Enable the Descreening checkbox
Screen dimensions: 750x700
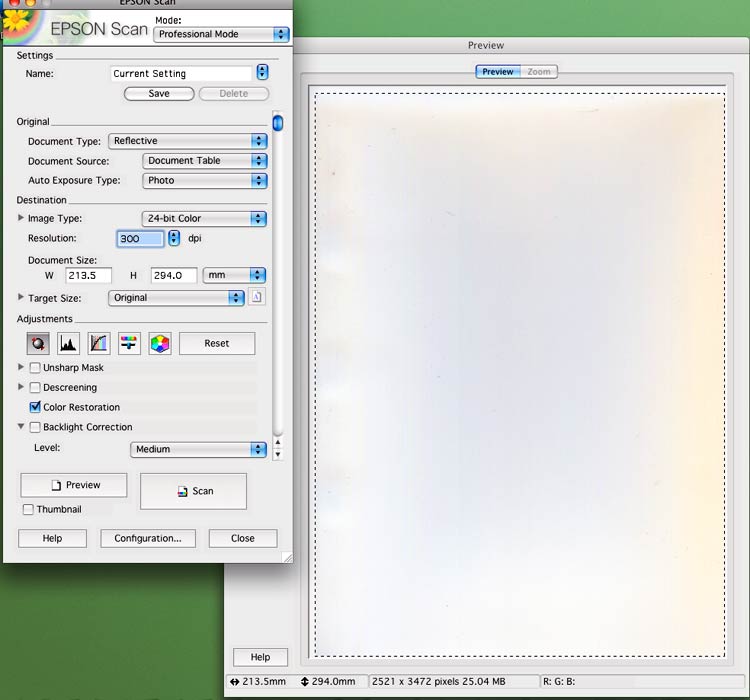click(35, 388)
